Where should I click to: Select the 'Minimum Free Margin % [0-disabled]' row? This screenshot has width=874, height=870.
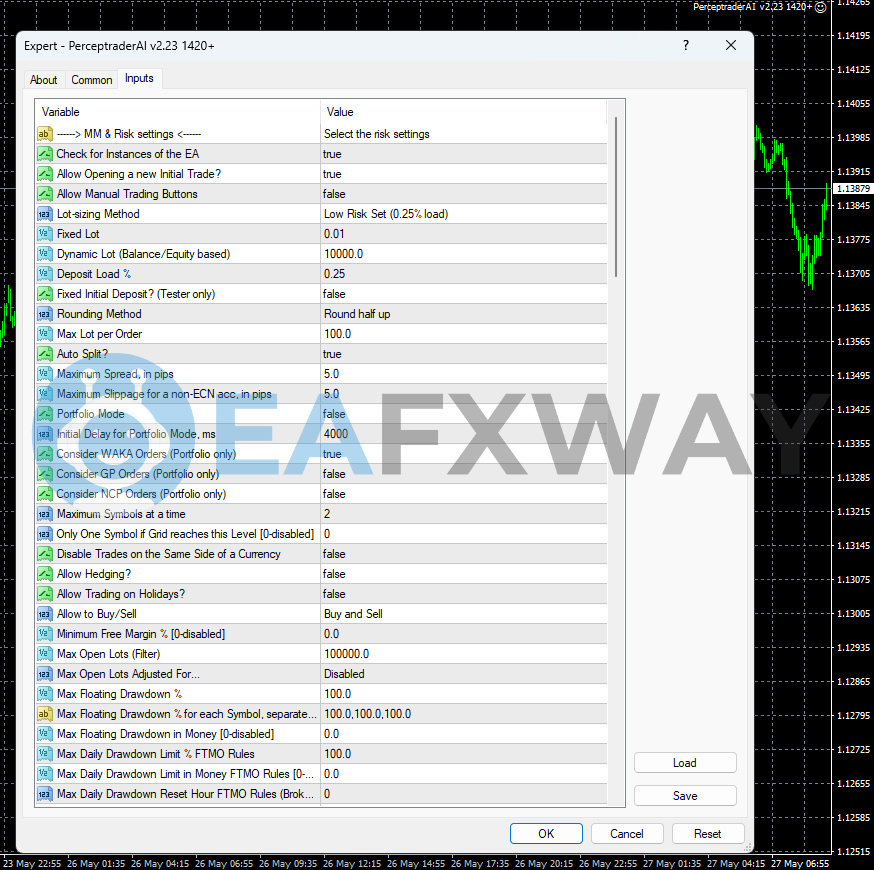tap(321, 634)
